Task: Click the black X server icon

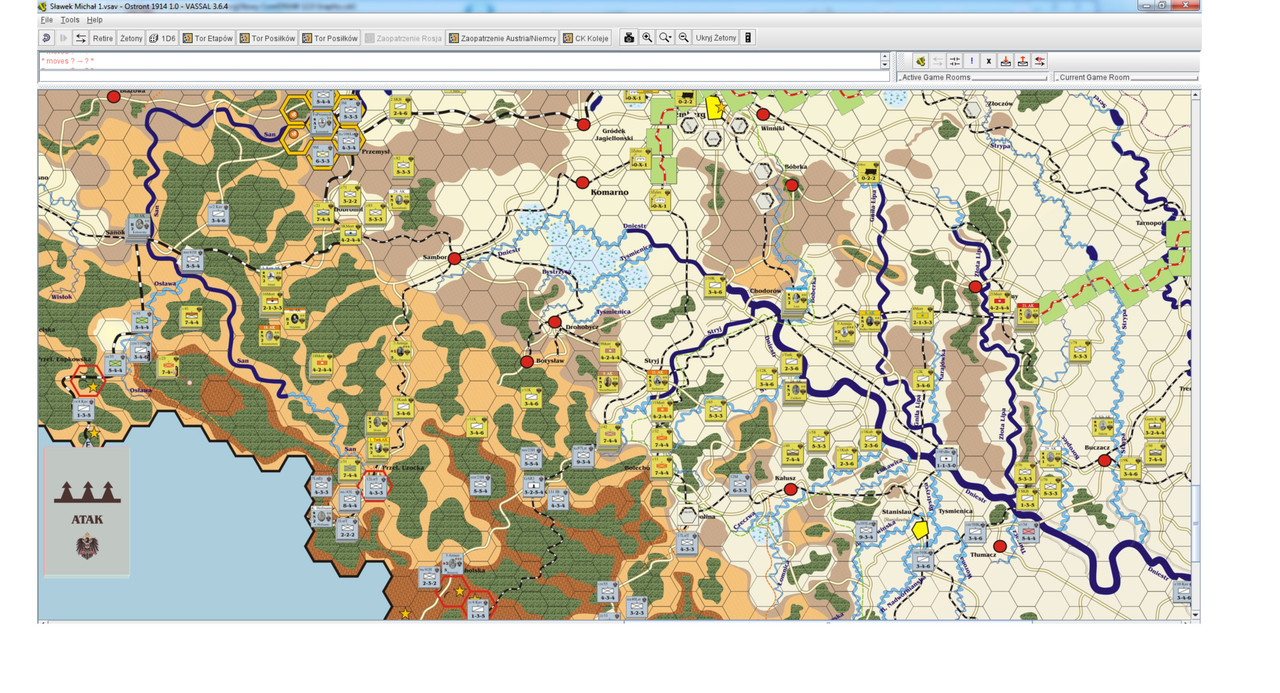Action: [989, 61]
